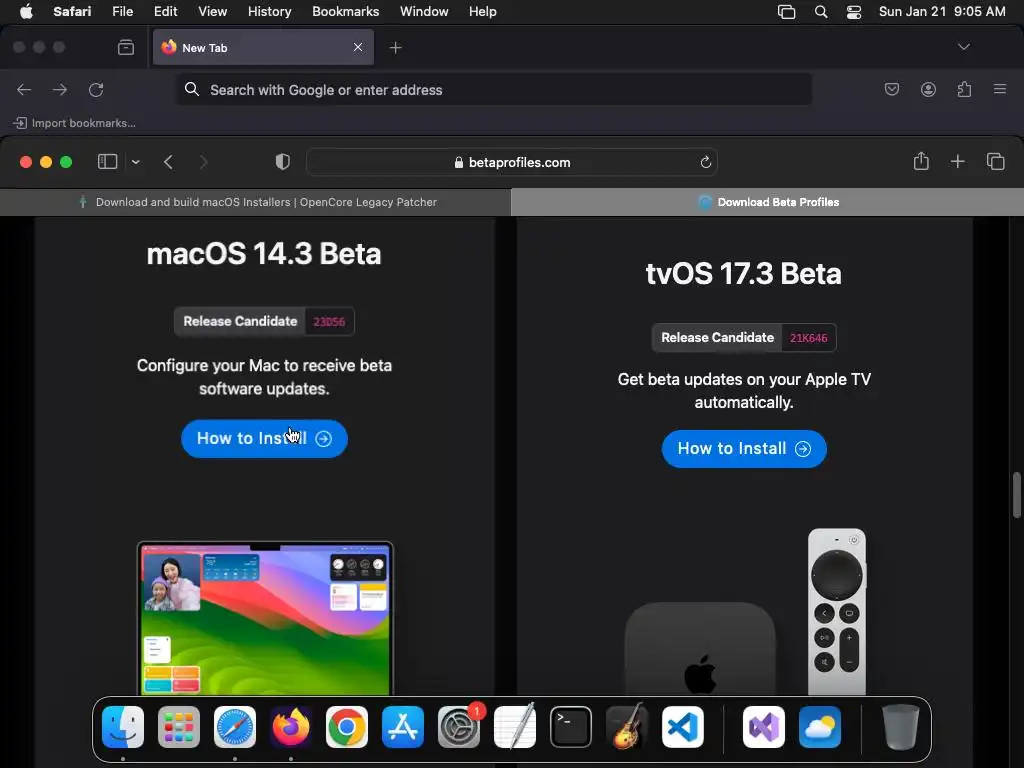
Task: Click macOS 14.3 How to Install button
Action: 264,438
